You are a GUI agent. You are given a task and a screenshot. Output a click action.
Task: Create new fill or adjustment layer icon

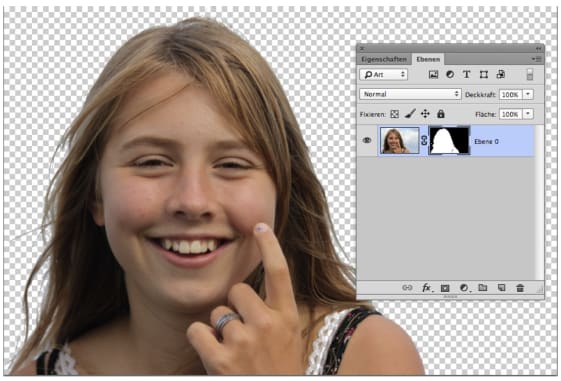pyautogui.click(x=464, y=288)
